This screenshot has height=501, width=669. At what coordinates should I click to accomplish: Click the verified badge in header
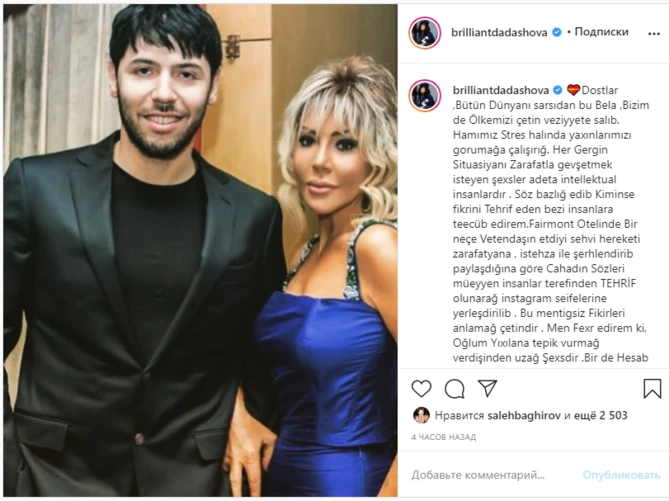557,32
